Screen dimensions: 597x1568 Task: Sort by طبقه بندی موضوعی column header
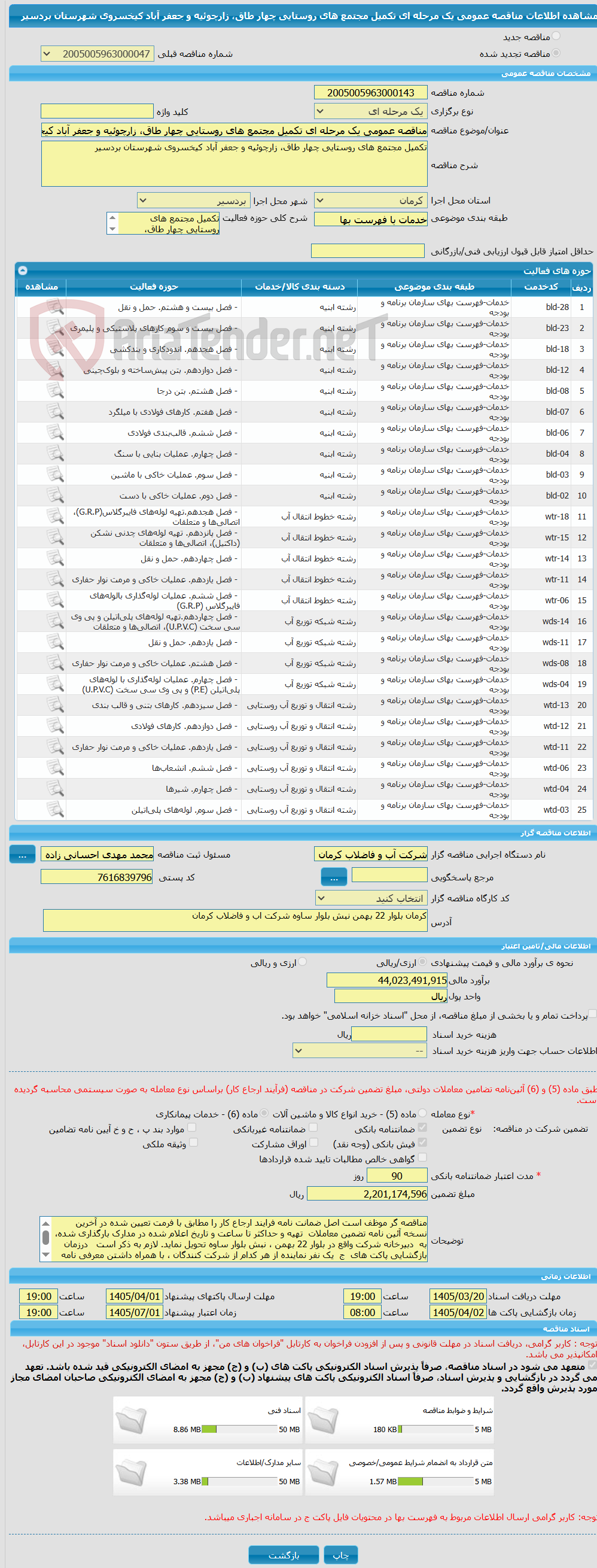[x=434, y=287]
